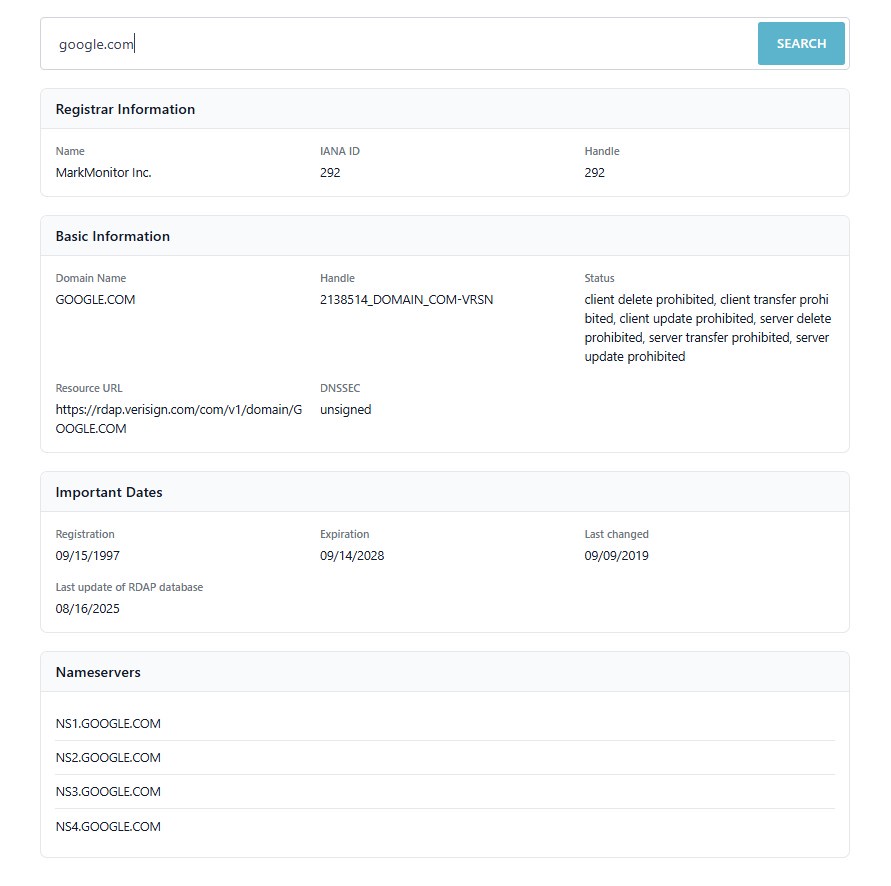Click nameserver NS2.GOOGLE.COM
891x886 pixels.
108,758
